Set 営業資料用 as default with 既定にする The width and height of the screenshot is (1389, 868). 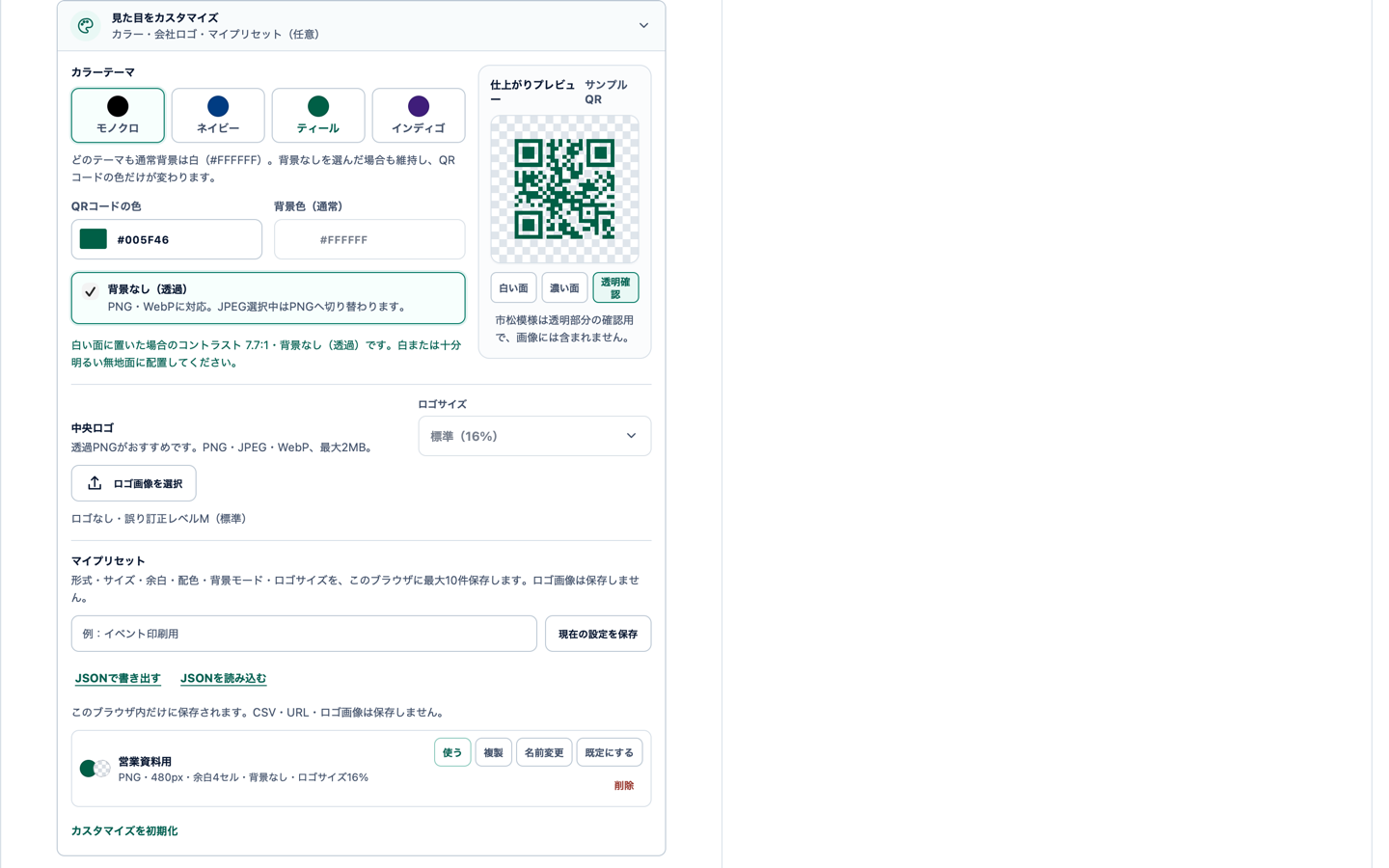(610, 752)
